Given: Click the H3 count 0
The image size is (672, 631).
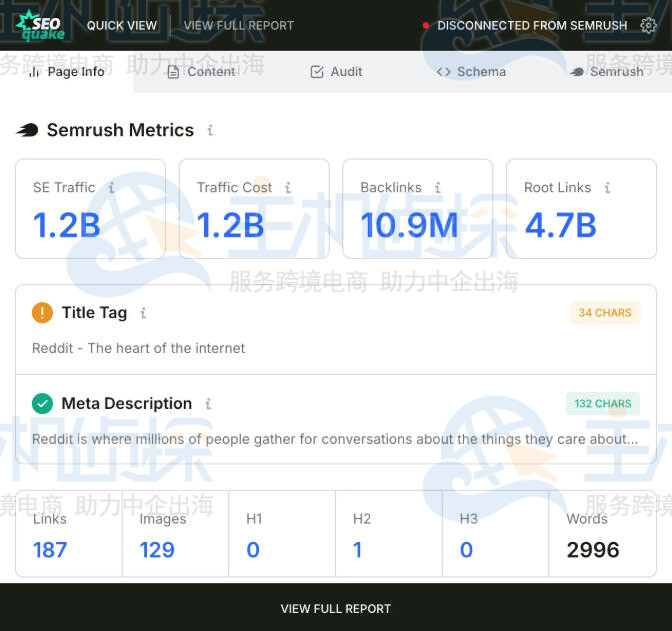Looking at the screenshot, I should [x=466, y=550].
